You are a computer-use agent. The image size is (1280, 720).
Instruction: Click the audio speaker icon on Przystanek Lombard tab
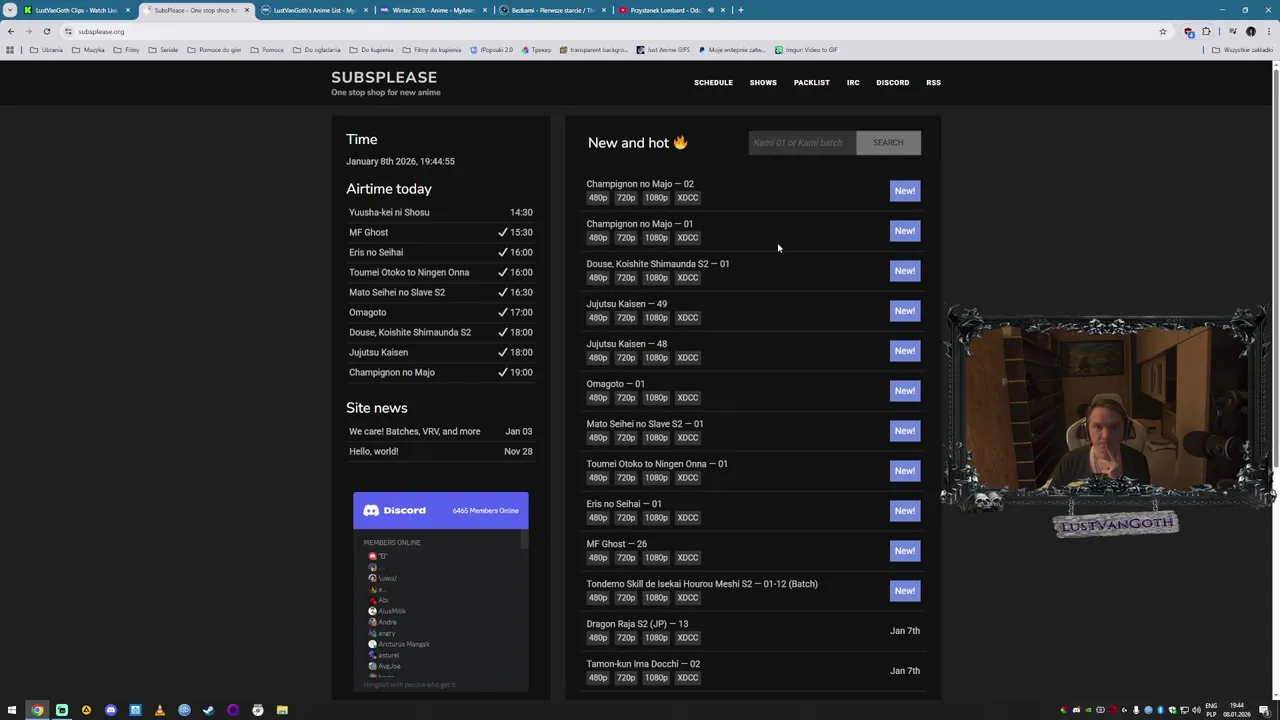[711, 10]
